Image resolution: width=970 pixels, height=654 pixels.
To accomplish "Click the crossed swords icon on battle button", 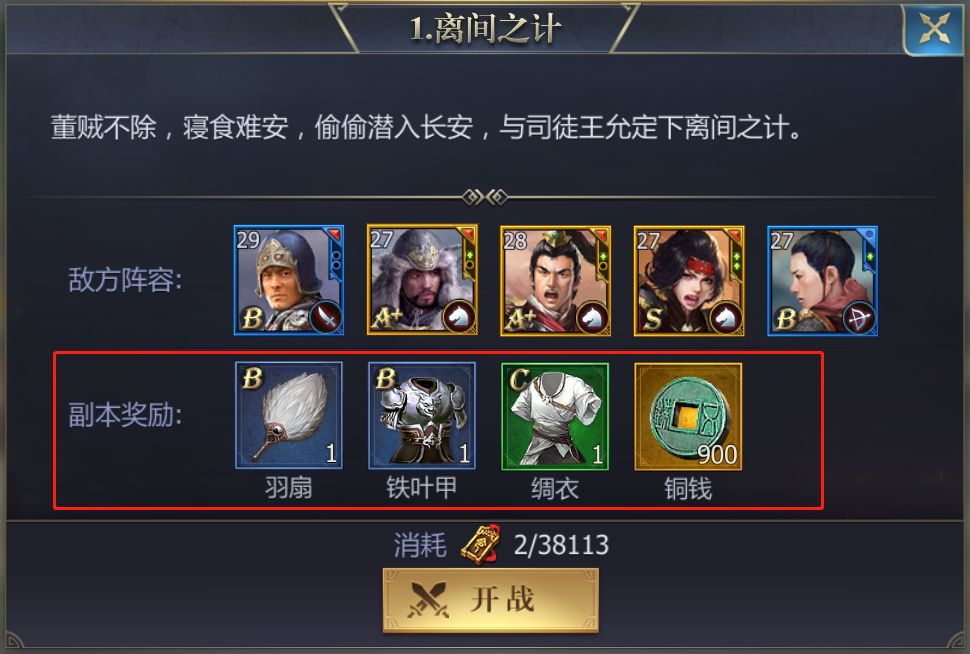I will coord(427,600).
